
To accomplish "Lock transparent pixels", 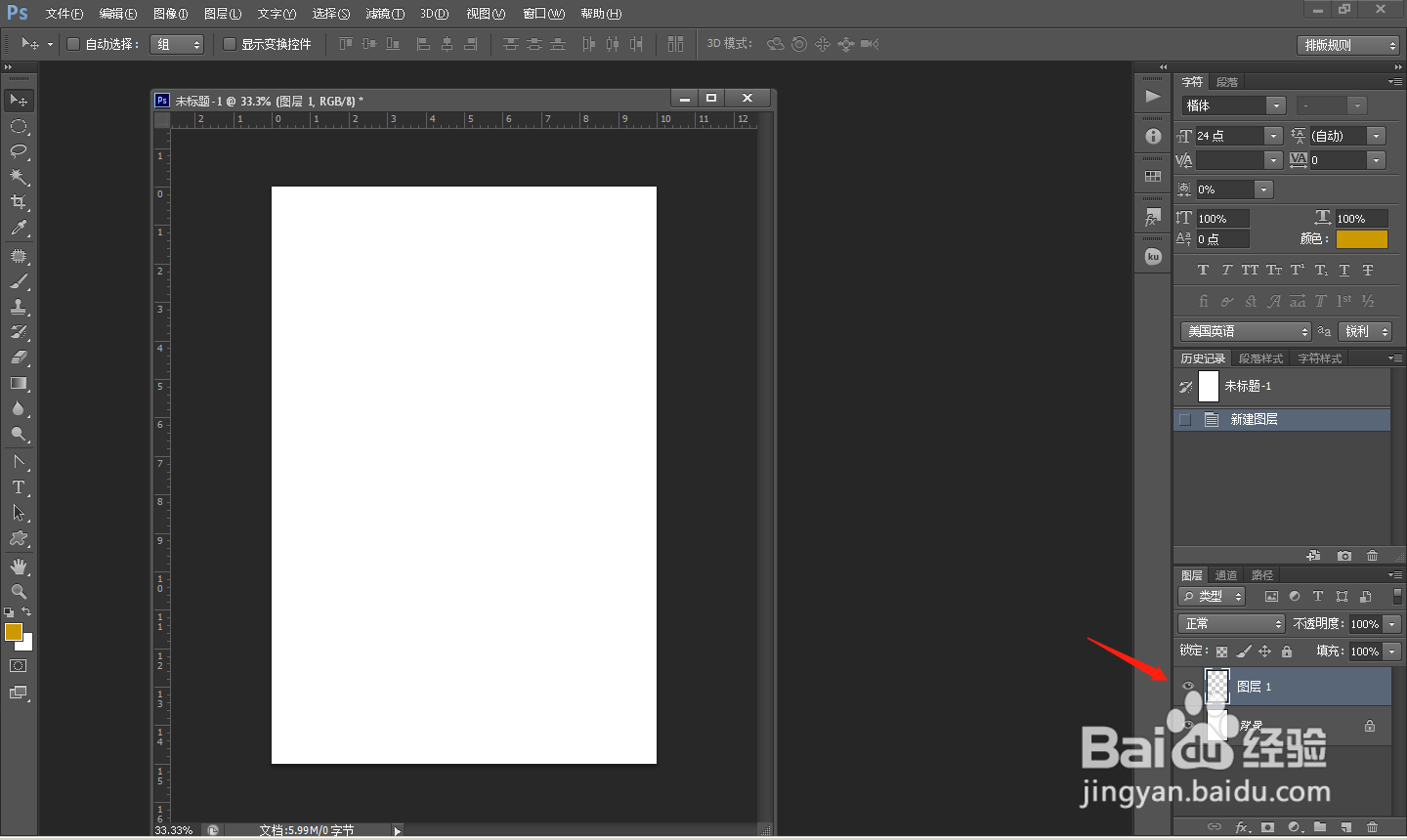I will tap(1221, 651).
